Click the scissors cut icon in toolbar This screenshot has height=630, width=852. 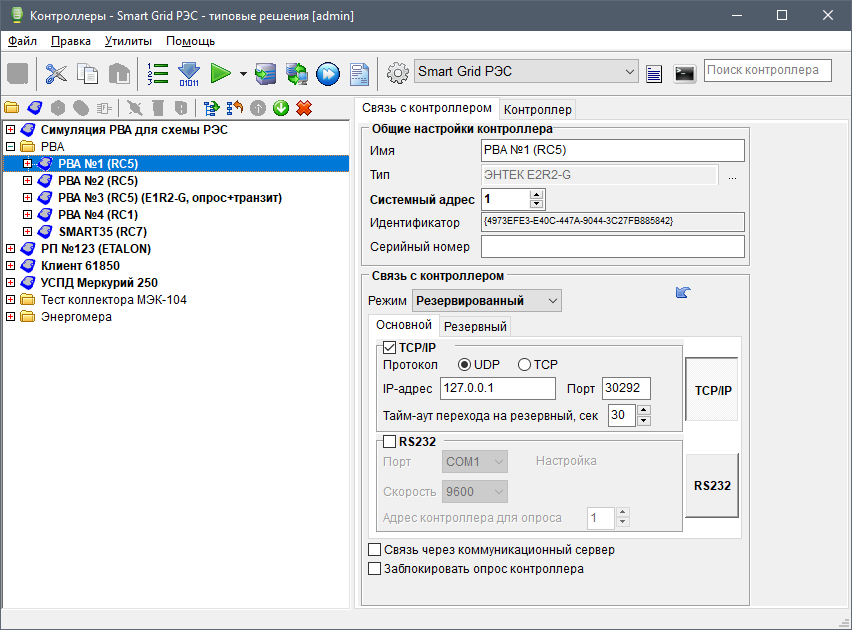(56, 73)
